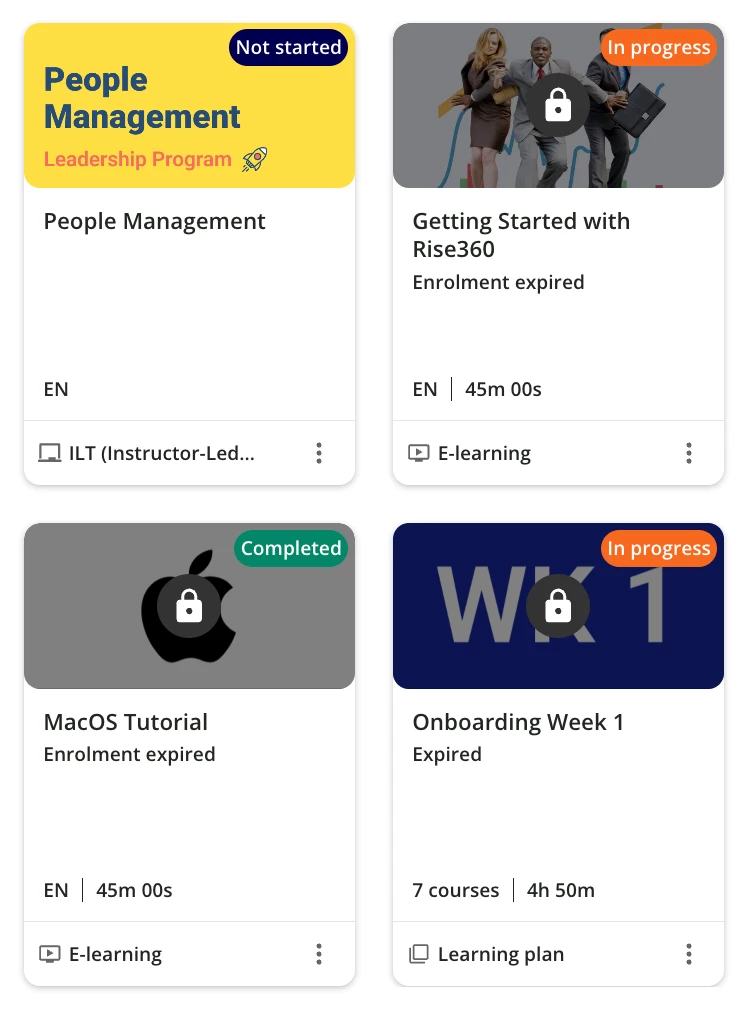
Task: Click the Completed badge on MacOS Tutorial
Action: click(291, 549)
